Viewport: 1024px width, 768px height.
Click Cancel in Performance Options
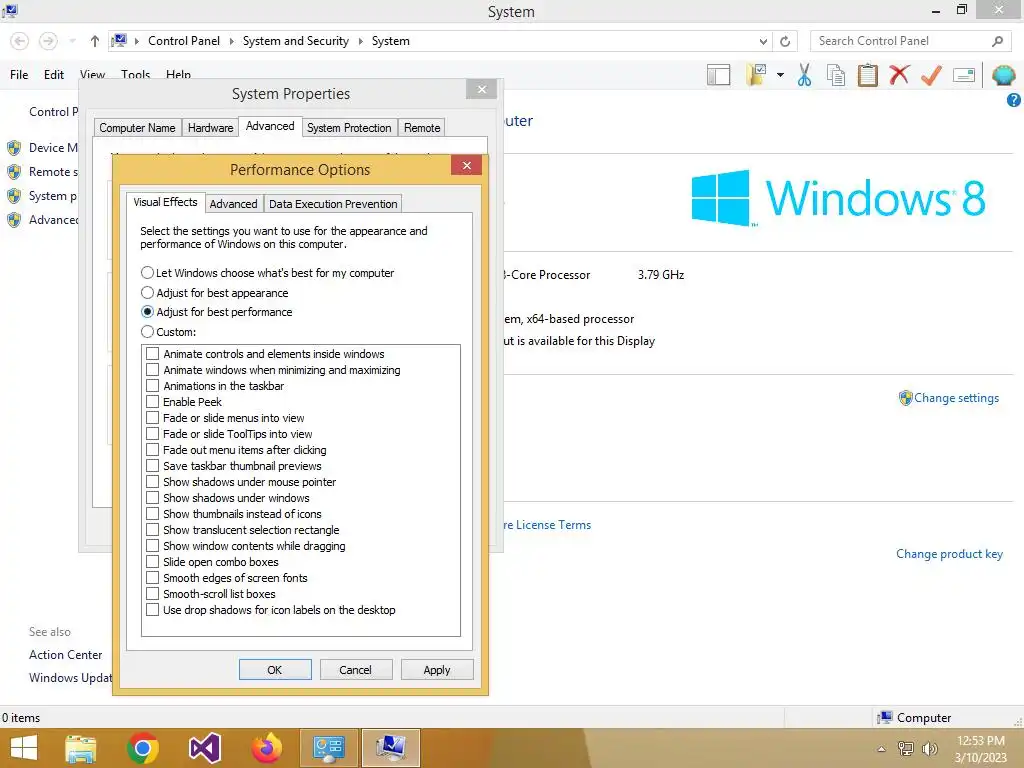[x=355, y=669]
